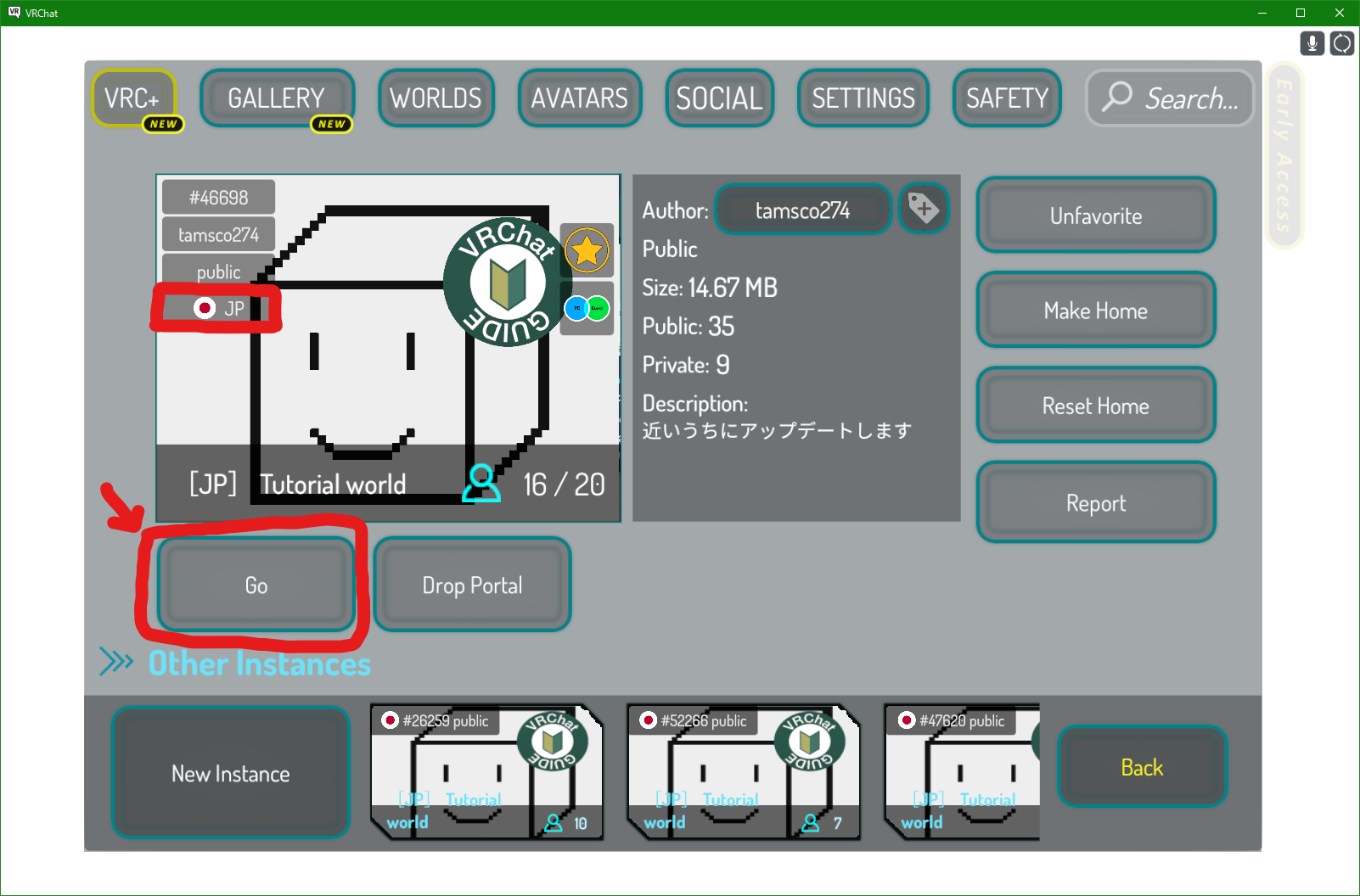1360x896 pixels.
Task: Click the Early Access side label
Action: pyautogui.click(x=1284, y=156)
